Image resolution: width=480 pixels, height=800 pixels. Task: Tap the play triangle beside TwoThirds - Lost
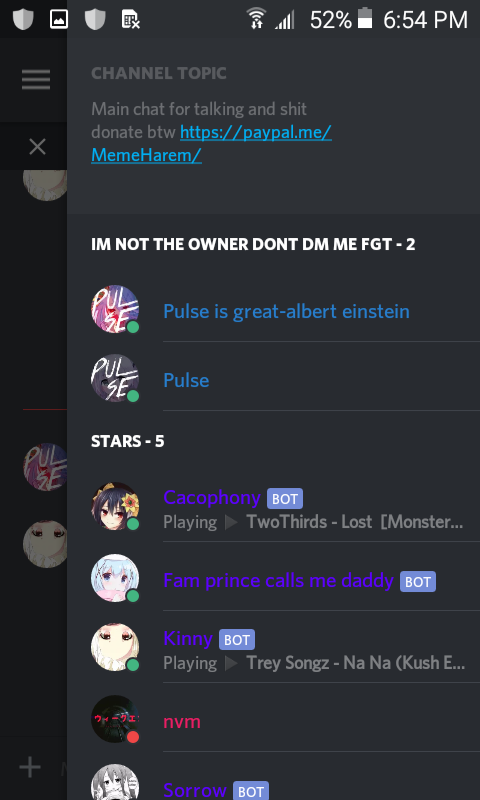tap(232, 522)
